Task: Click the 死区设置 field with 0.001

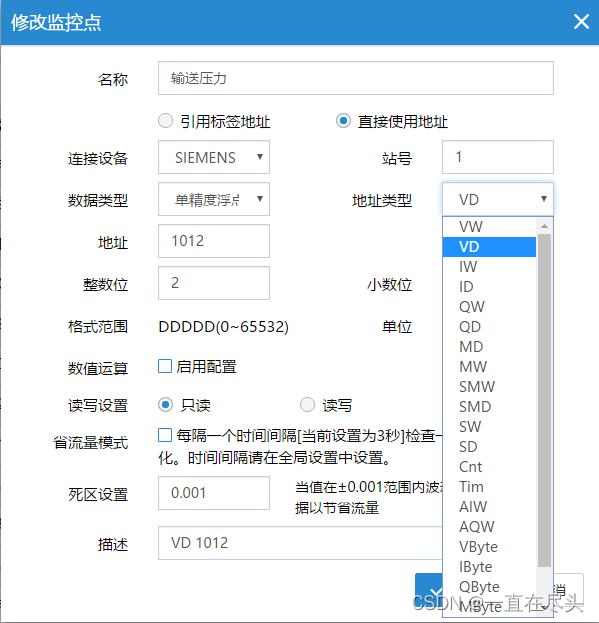Action: click(214, 493)
